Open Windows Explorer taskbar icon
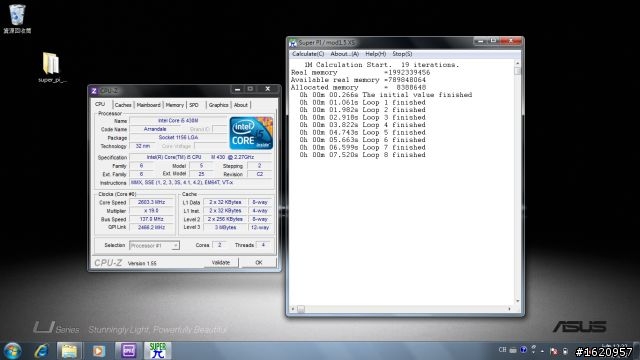 (69, 351)
